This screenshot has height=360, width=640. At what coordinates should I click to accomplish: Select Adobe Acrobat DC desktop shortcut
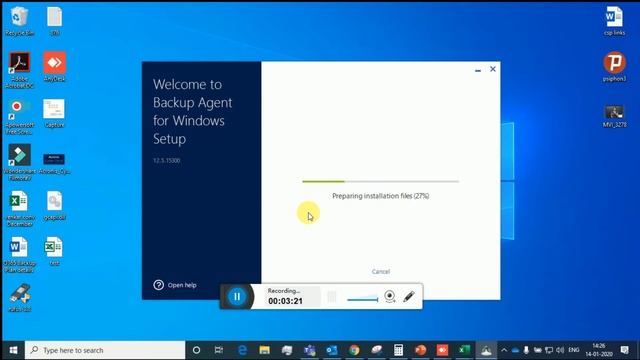pyautogui.click(x=19, y=70)
